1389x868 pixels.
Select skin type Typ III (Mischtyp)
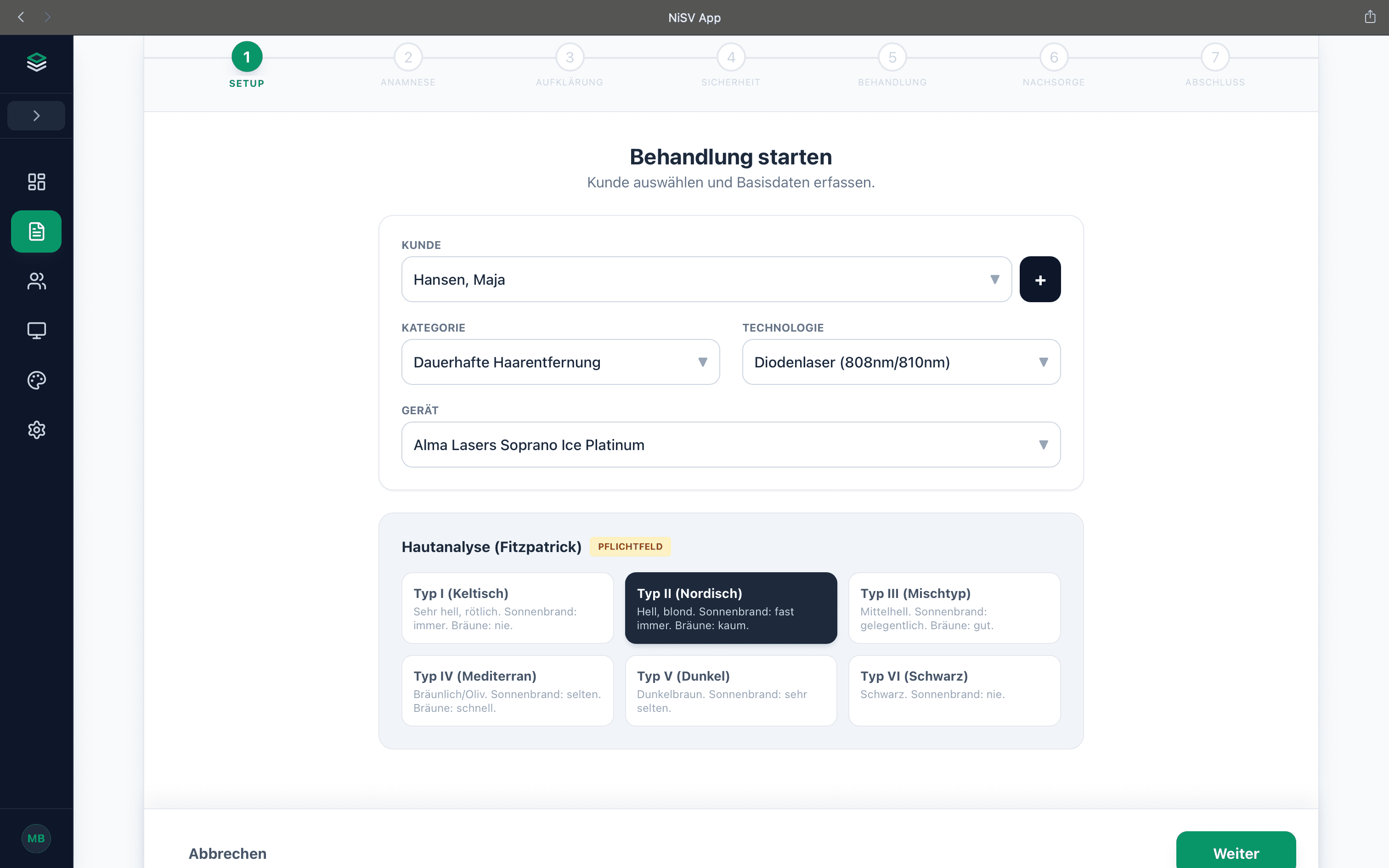point(954,608)
